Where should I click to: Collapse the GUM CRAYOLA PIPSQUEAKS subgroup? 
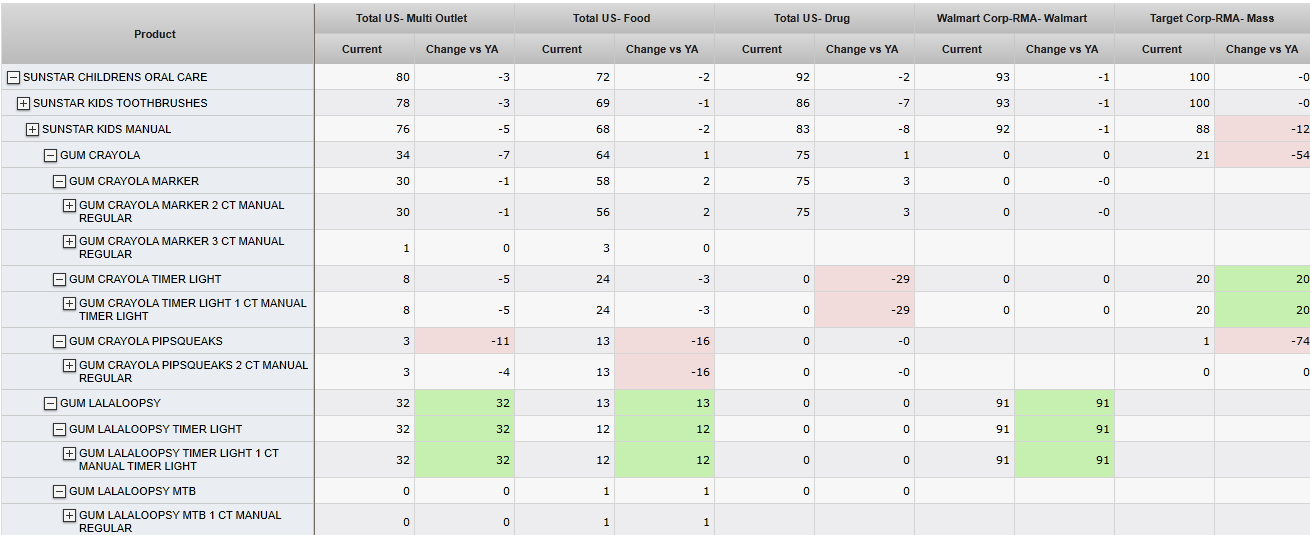pyautogui.click(x=60, y=341)
